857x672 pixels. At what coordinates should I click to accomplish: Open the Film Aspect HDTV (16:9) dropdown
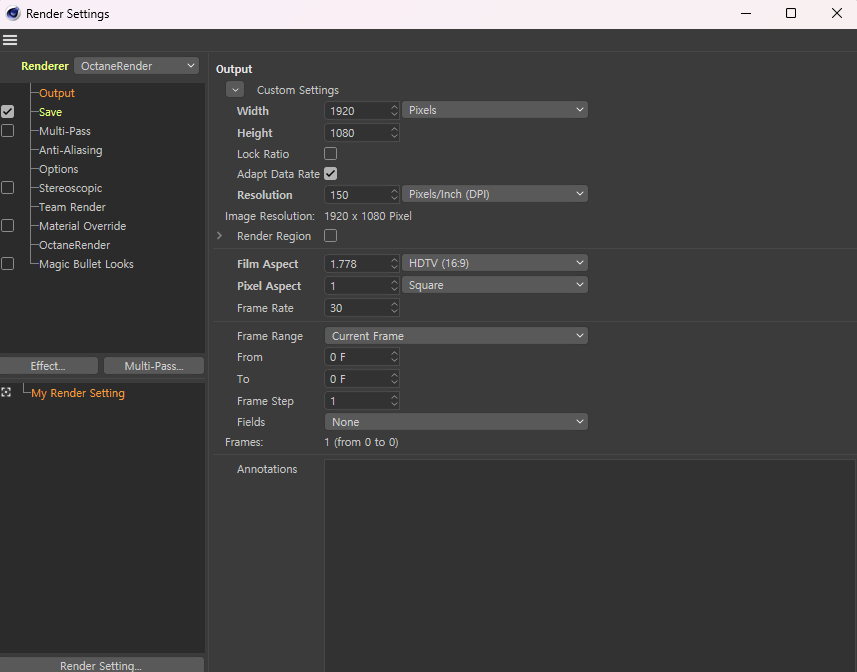point(495,263)
